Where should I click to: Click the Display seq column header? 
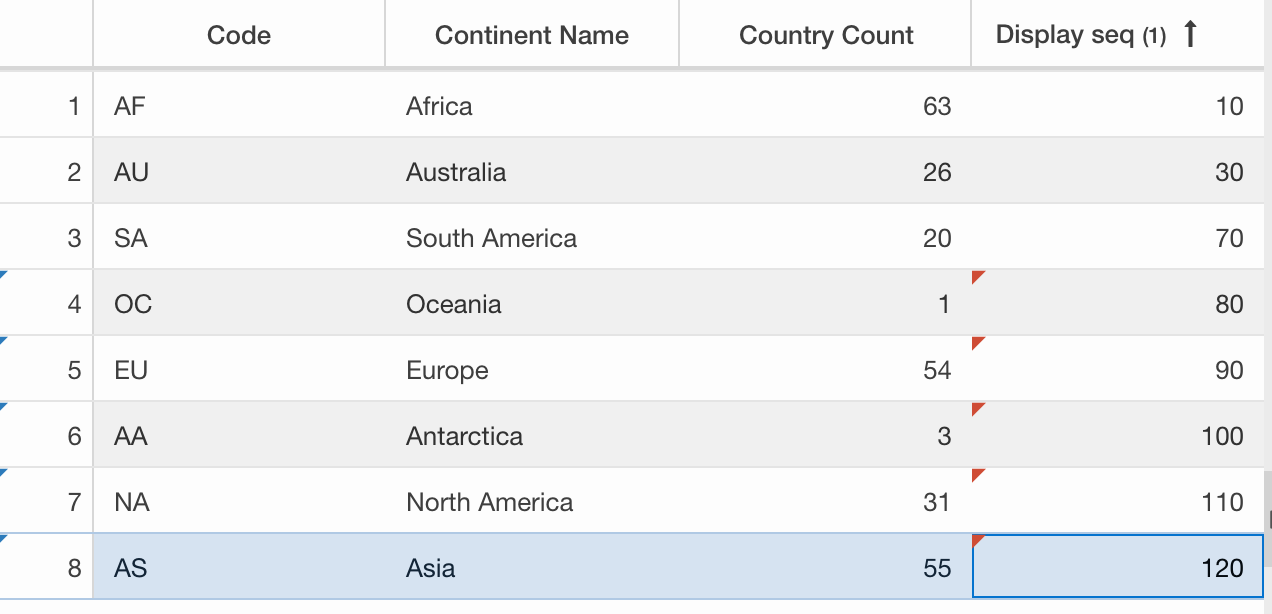tap(1118, 35)
